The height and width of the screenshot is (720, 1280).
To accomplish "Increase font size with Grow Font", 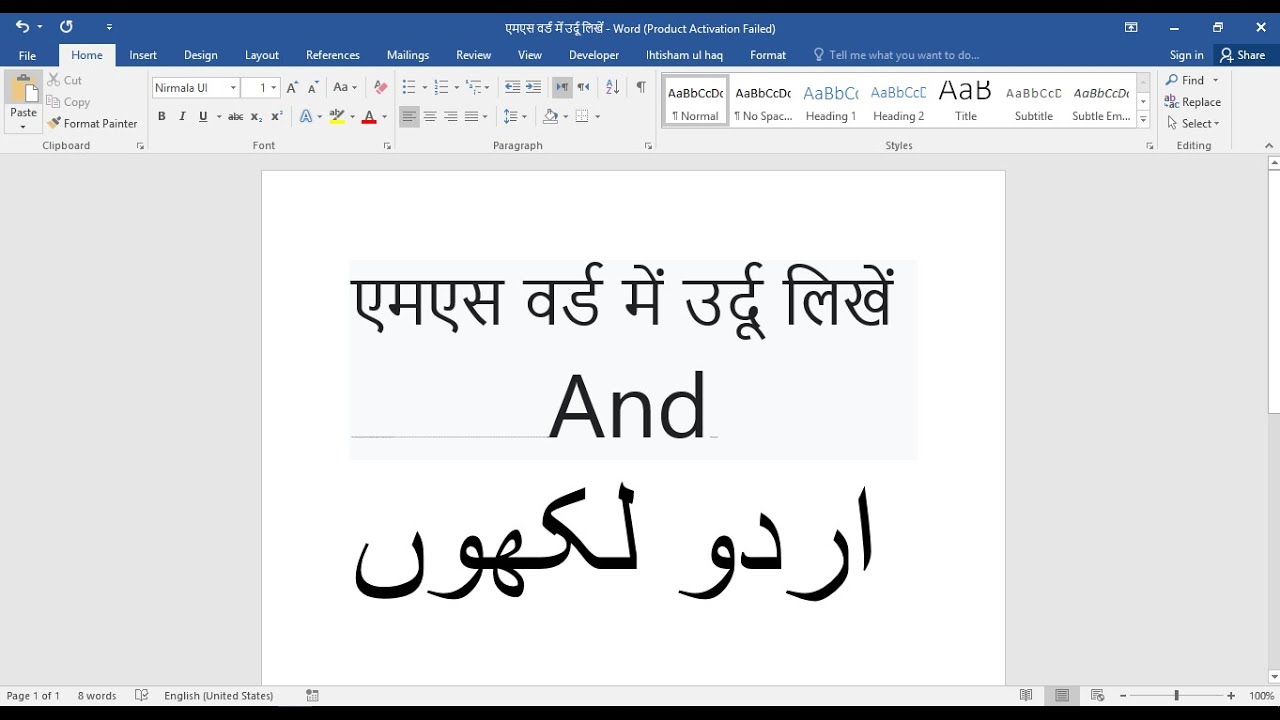I will pyautogui.click(x=292, y=88).
